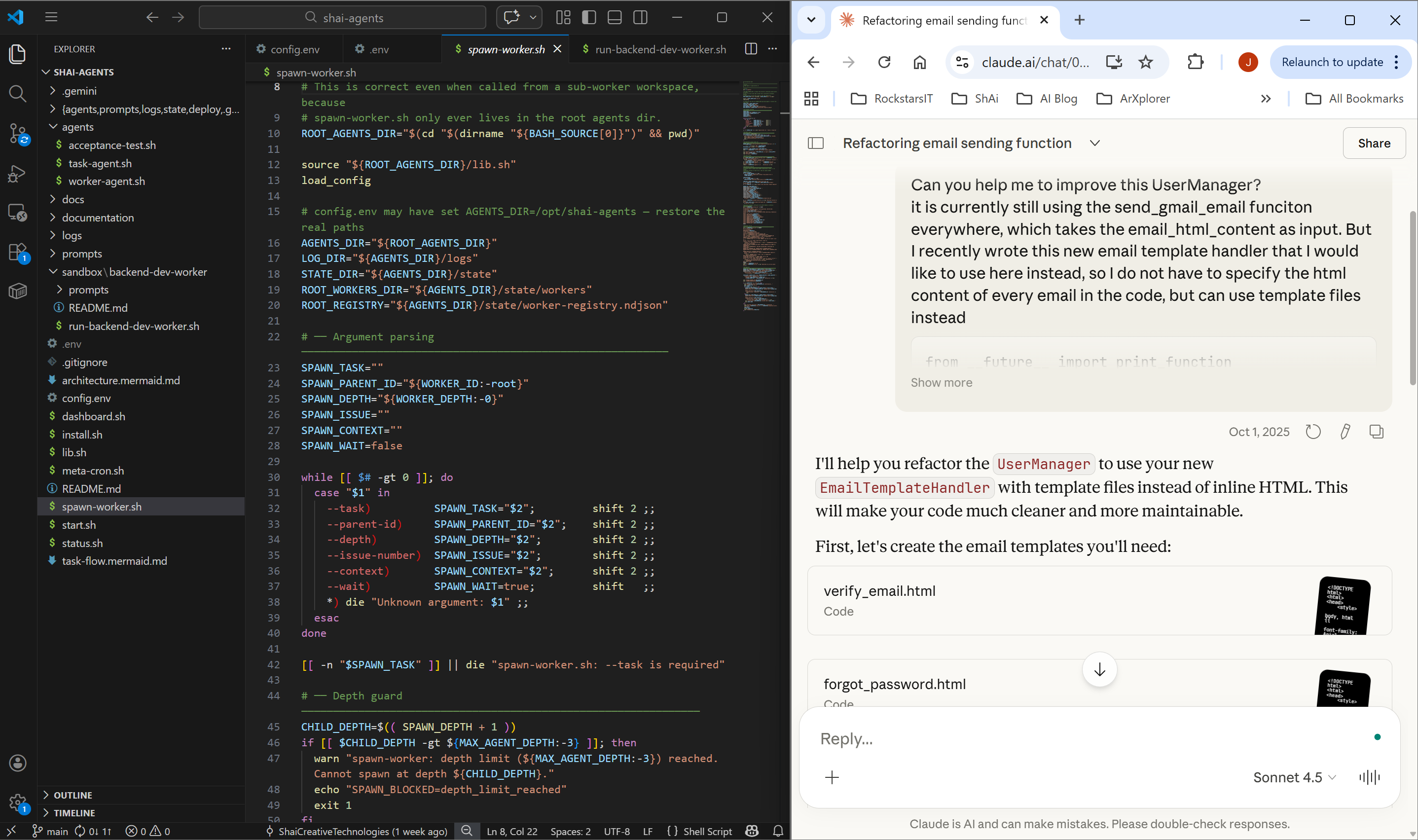Retry Claude's response
The width and height of the screenshot is (1418, 840).
(x=1313, y=431)
